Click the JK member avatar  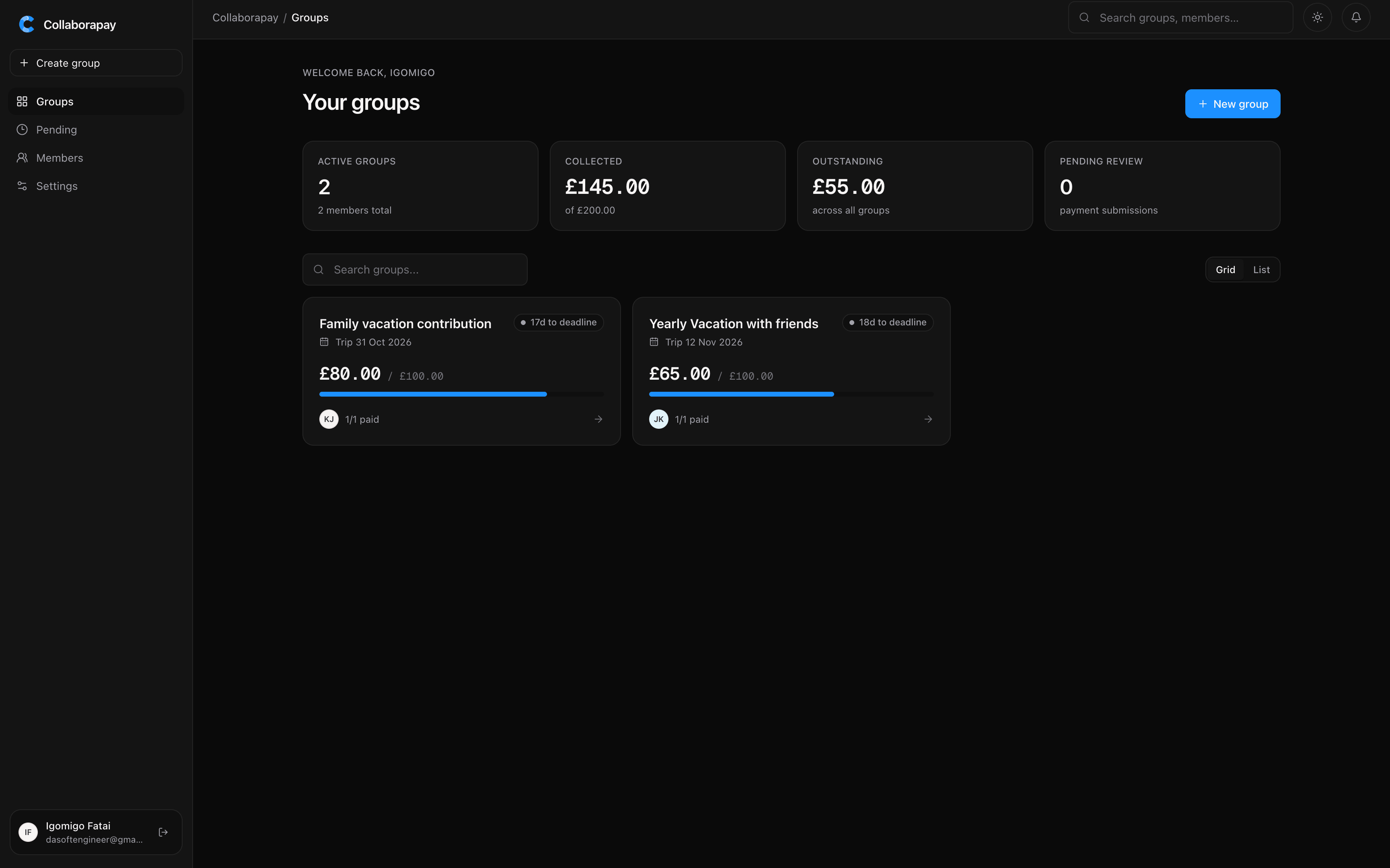coord(658,419)
